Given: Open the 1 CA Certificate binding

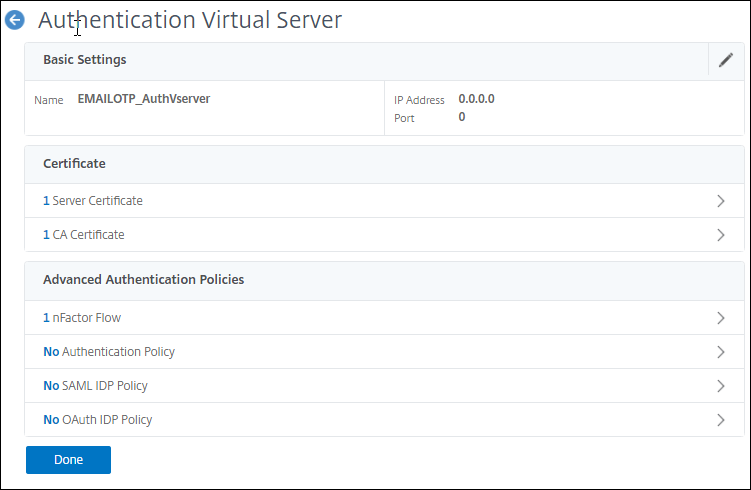Looking at the screenshot, I should pos(84,235).
